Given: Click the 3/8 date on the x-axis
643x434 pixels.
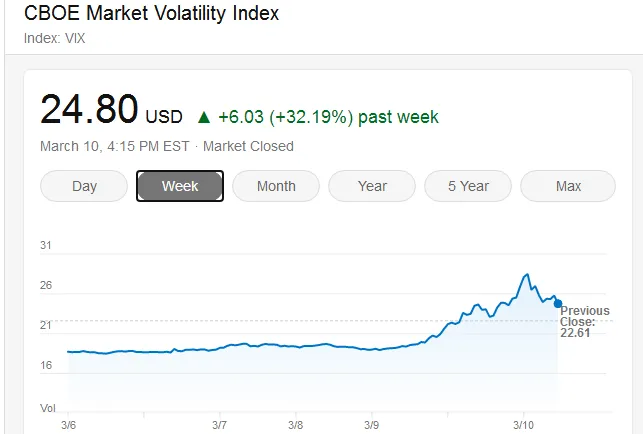Looking at the screenshot, I should pos(295,425).
